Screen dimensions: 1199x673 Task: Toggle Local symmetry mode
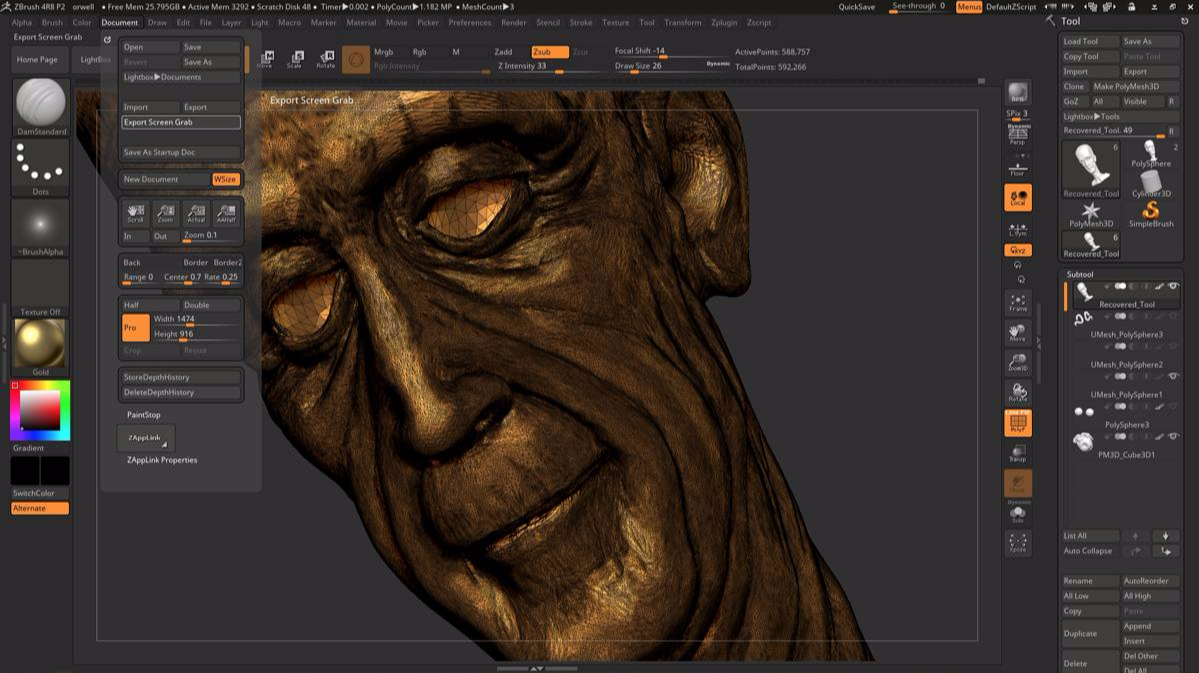pos(1018,197)
